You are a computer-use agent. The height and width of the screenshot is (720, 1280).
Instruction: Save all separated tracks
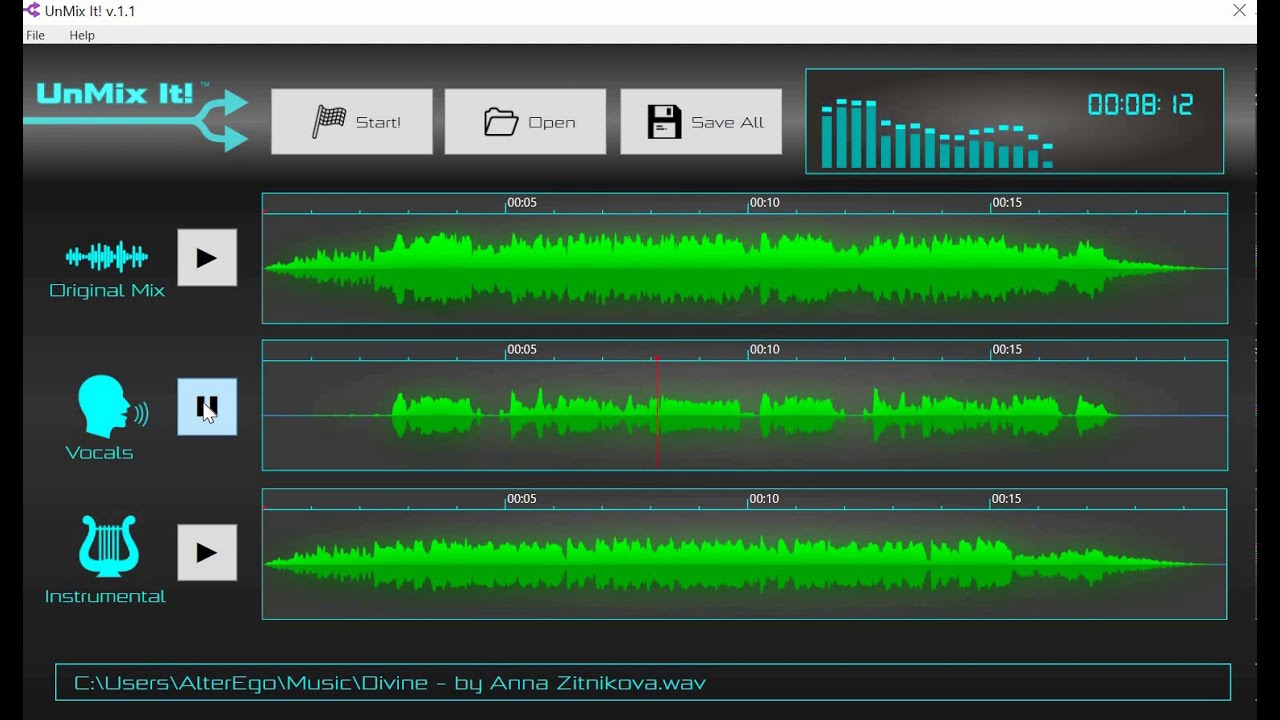[x=701, y=121]
